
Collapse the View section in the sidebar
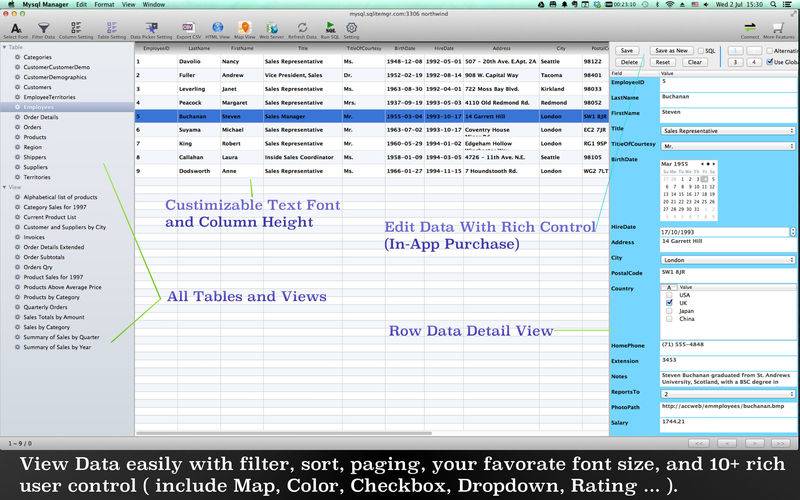point(5,187)
